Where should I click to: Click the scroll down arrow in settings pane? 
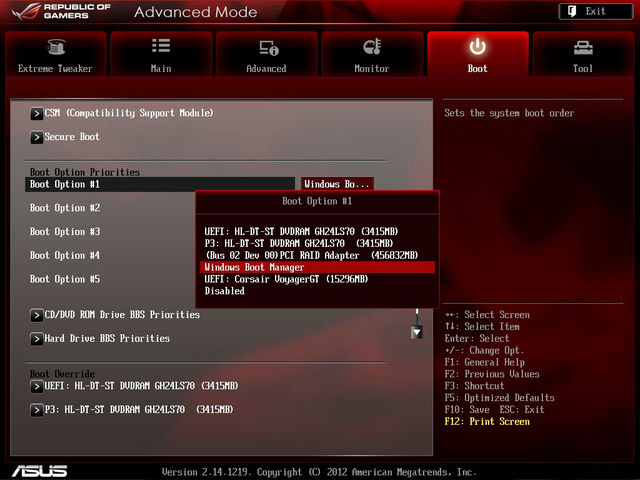pos(417,333)
